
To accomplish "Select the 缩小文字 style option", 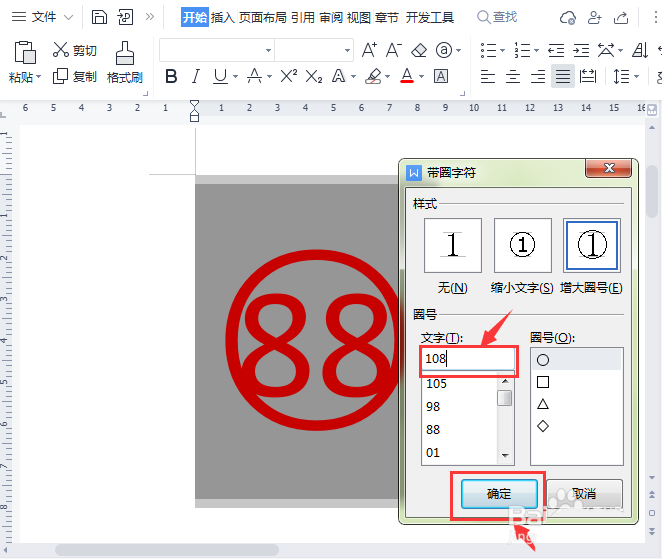I will [523, 247].
